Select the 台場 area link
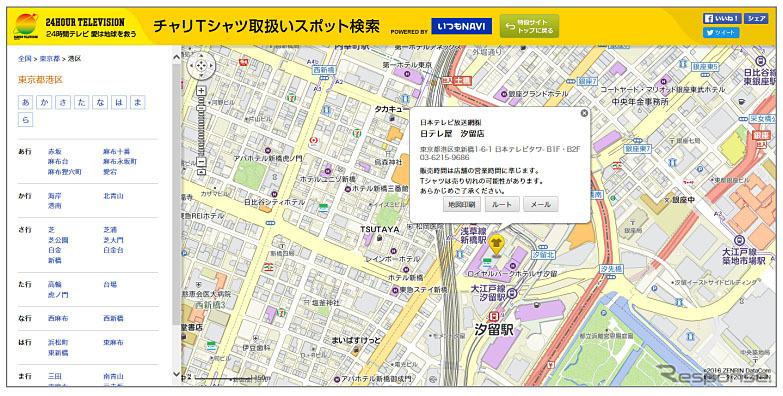The width and height of the screenshot is (783, 396). pos(110,284)
